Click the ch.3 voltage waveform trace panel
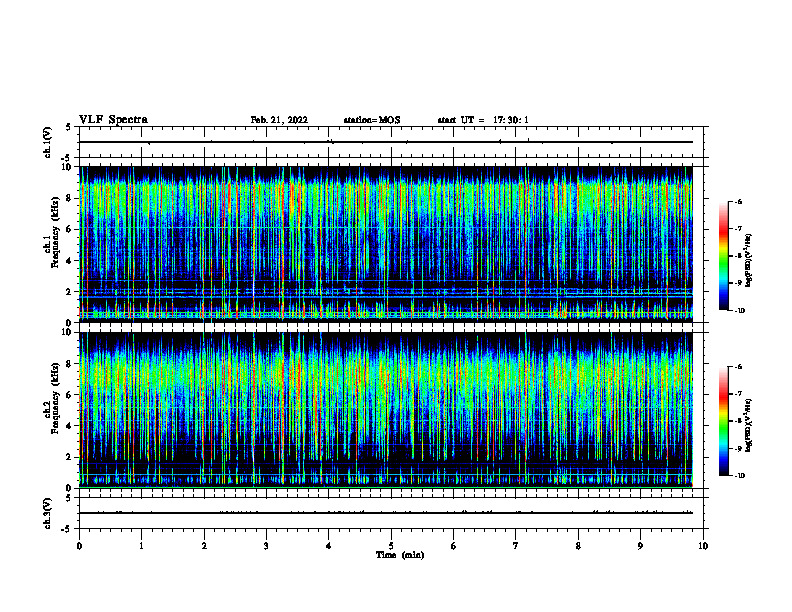 click(391, 513)
